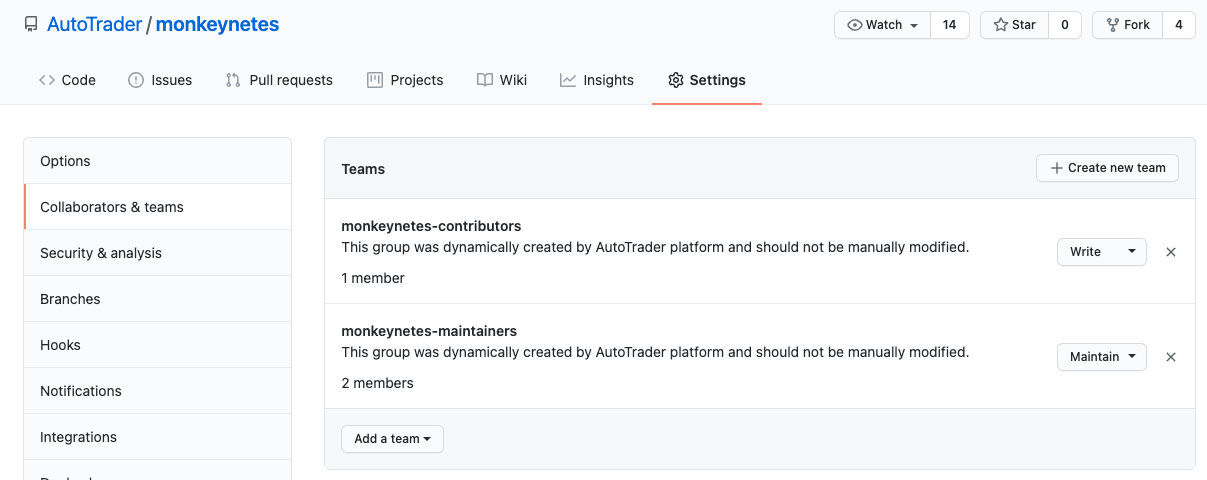Remove monkeynetes-contributors team with X icon
Screen dimensions: 1207x480
[x=1171, y=252]
